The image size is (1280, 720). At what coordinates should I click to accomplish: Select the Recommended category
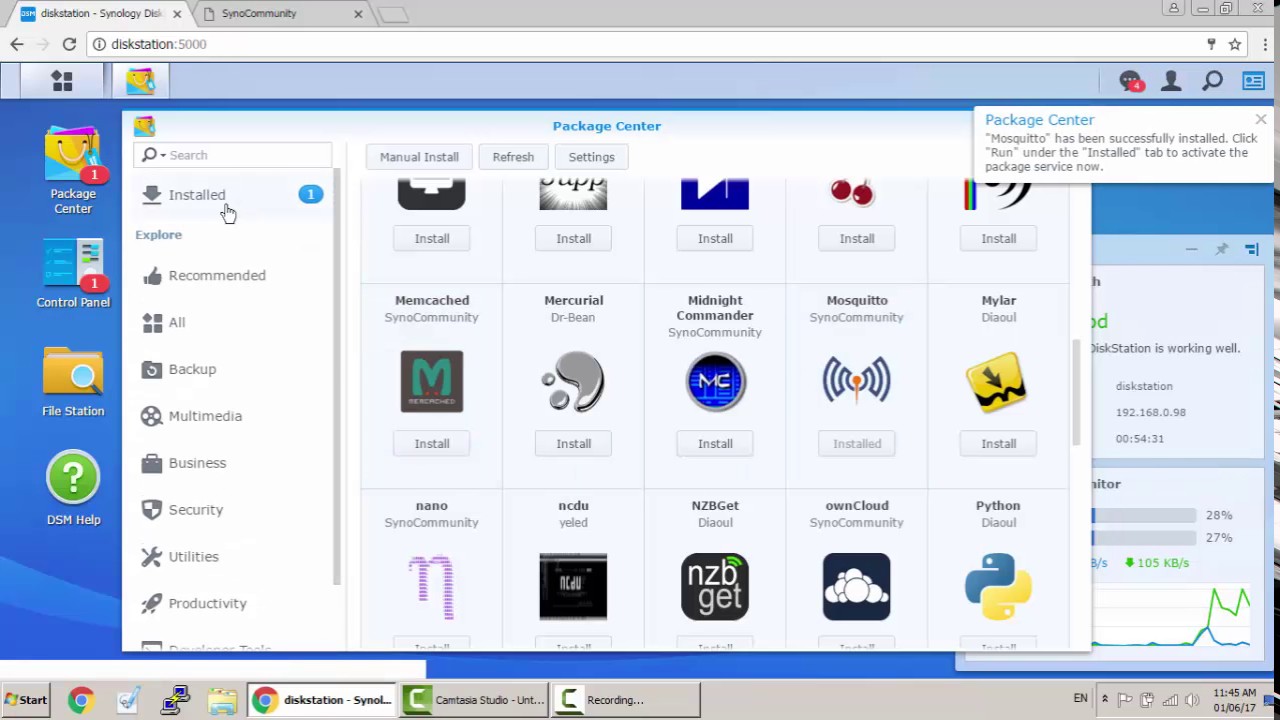(233, 275)
